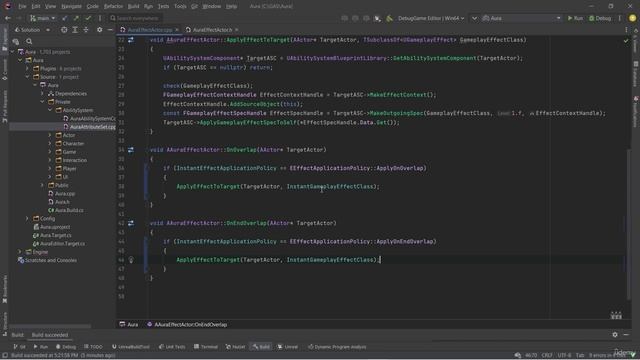The width and height of the screenshot is (640, 360).
Task: Open the TODO tool window
Action: tap(93, 347)
